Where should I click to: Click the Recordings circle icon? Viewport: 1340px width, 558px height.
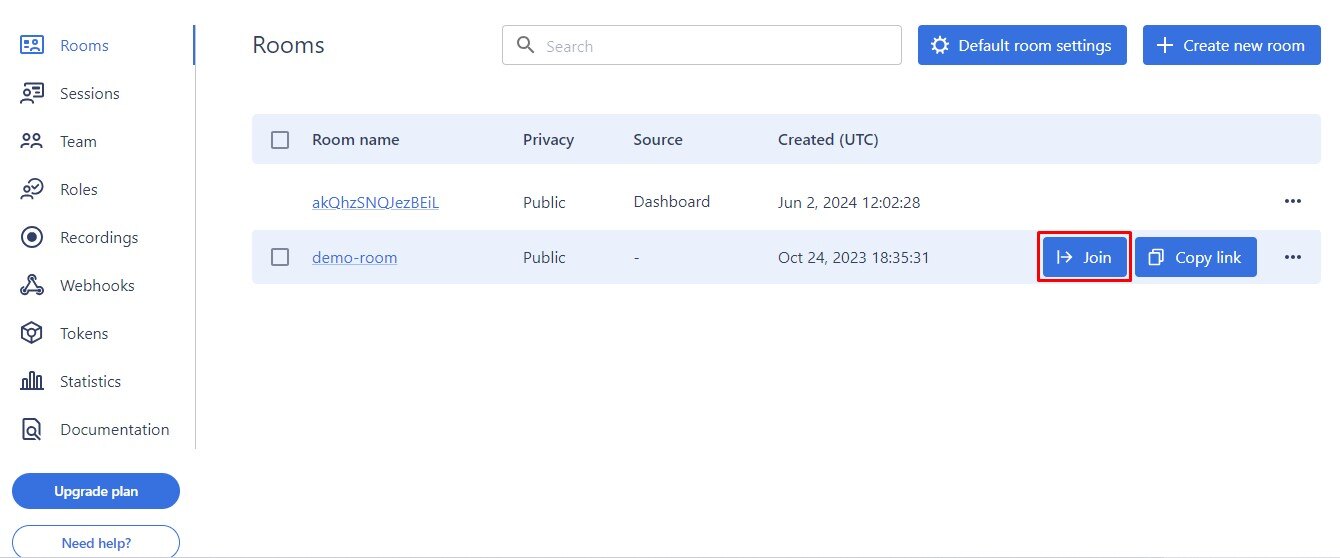[32, 237]
